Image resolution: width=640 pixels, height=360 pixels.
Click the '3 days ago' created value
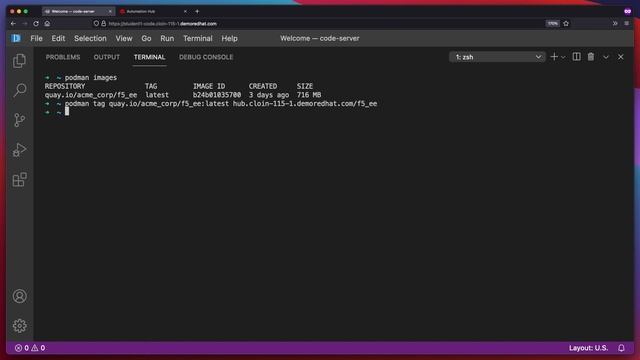tap(269, 95)
